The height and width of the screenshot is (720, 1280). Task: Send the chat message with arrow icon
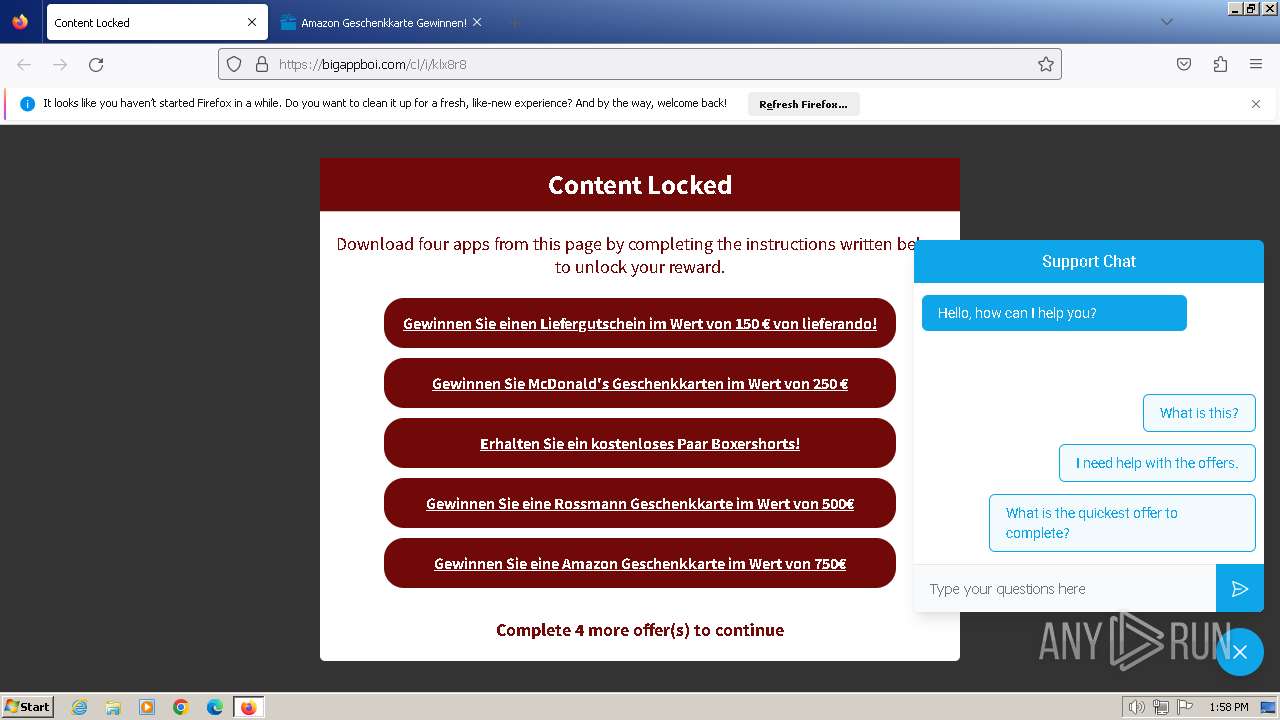[x=1240, y=589]
